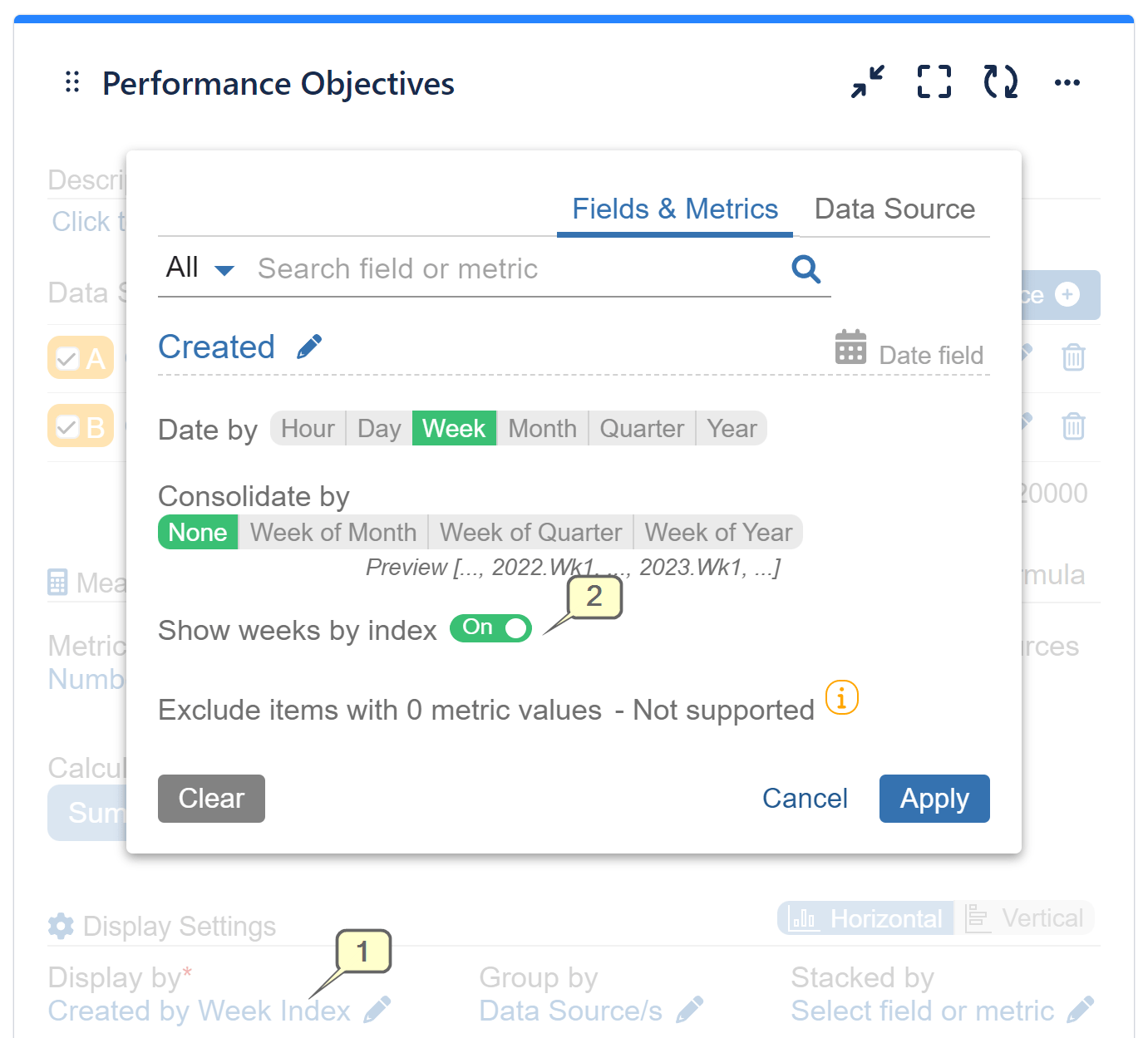Delete data source B using its trash icon
This screenshot has width=1148, height=1038.
tap(1072, 426)
